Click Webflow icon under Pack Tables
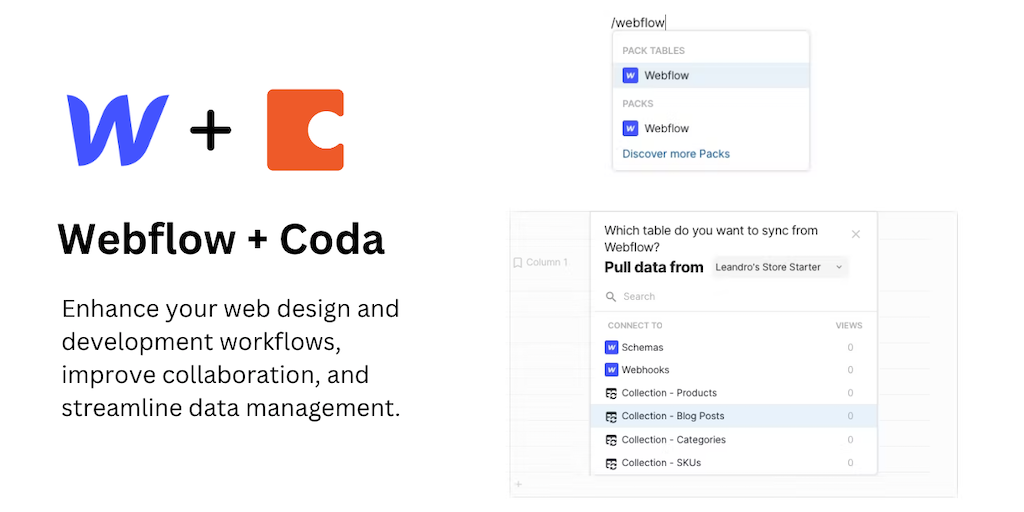Viewport: 1024px width, 512px height. [x=630, y=75]
